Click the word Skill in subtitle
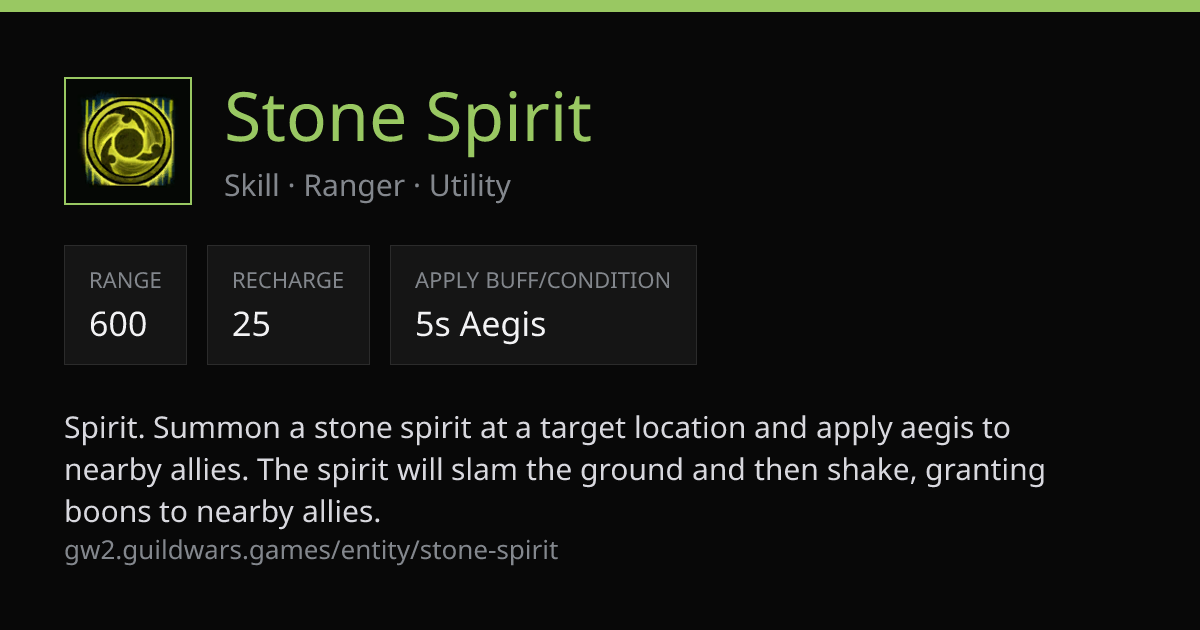Viewport: 1200px width, 630px height. (x=252, y=186)
